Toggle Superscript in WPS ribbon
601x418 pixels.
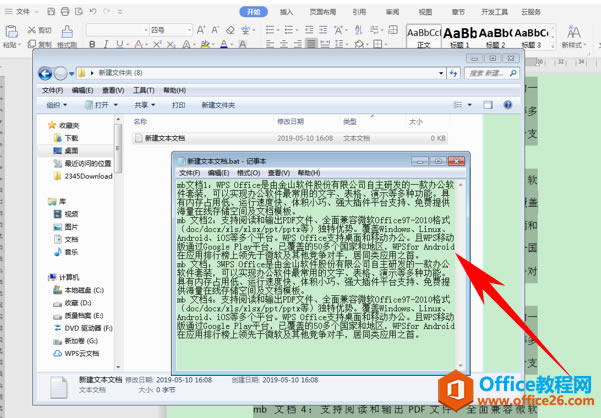[156, 44]
